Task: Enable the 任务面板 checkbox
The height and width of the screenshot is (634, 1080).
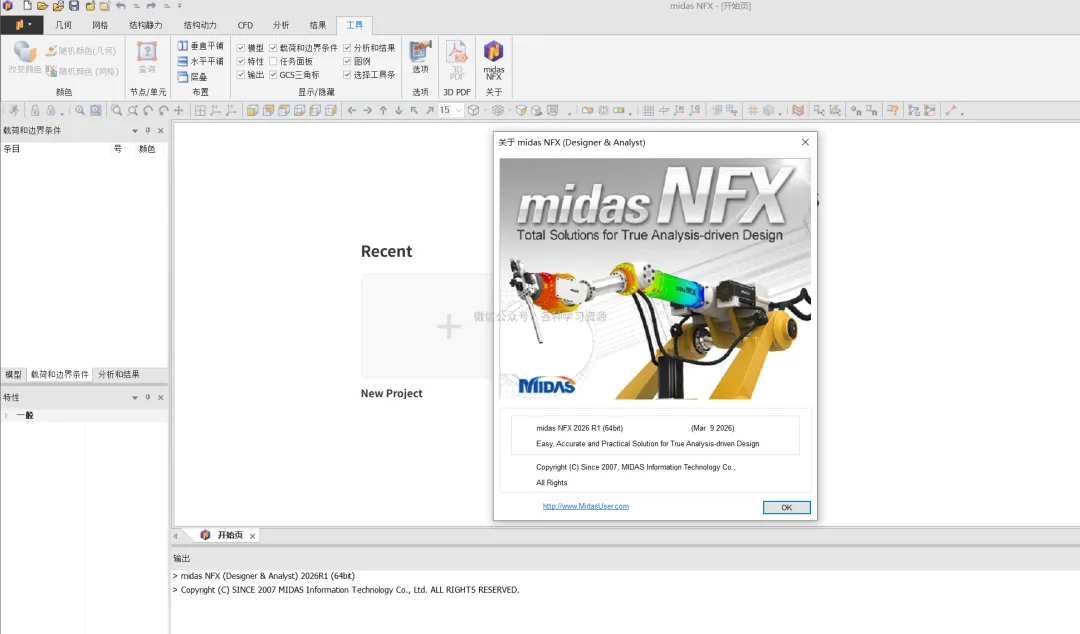Action: 273,61
